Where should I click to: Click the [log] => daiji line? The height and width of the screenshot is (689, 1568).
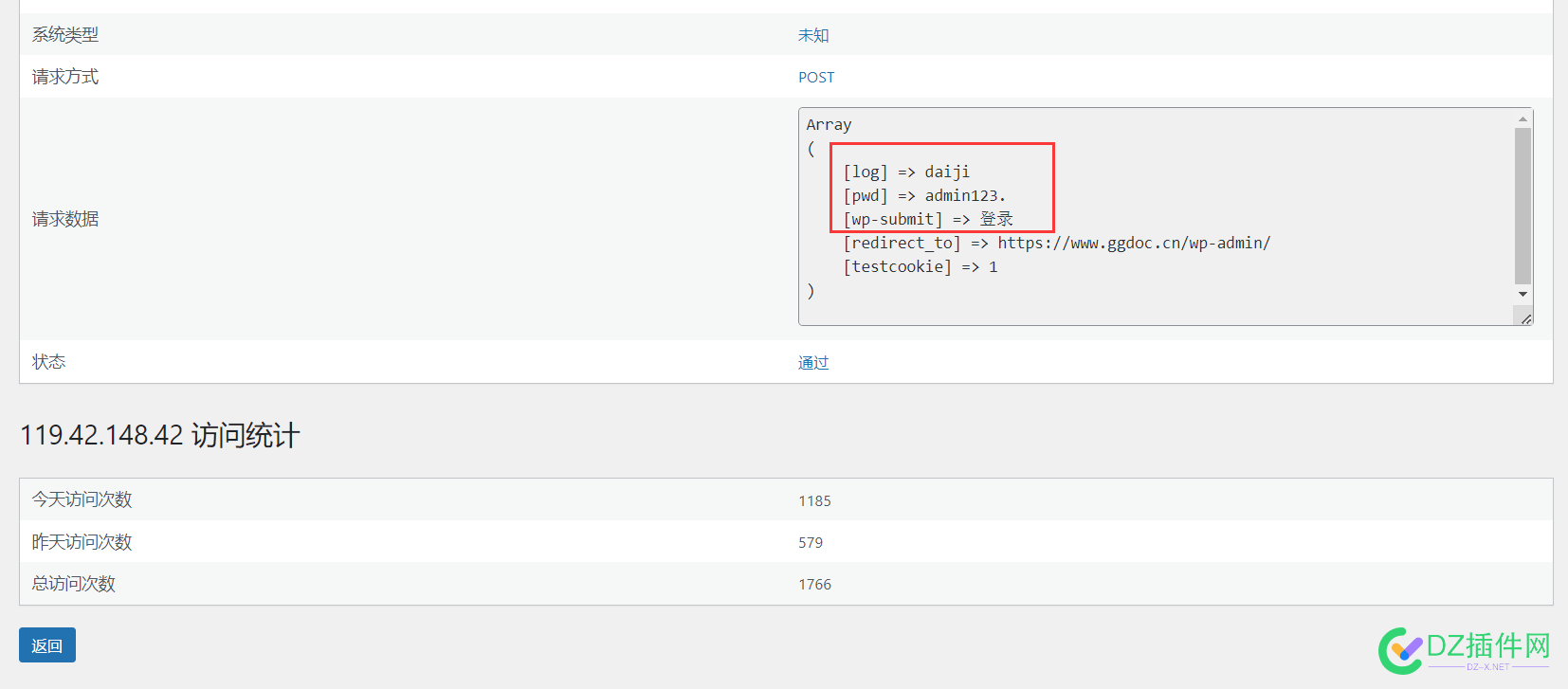[x=906, y=172]
